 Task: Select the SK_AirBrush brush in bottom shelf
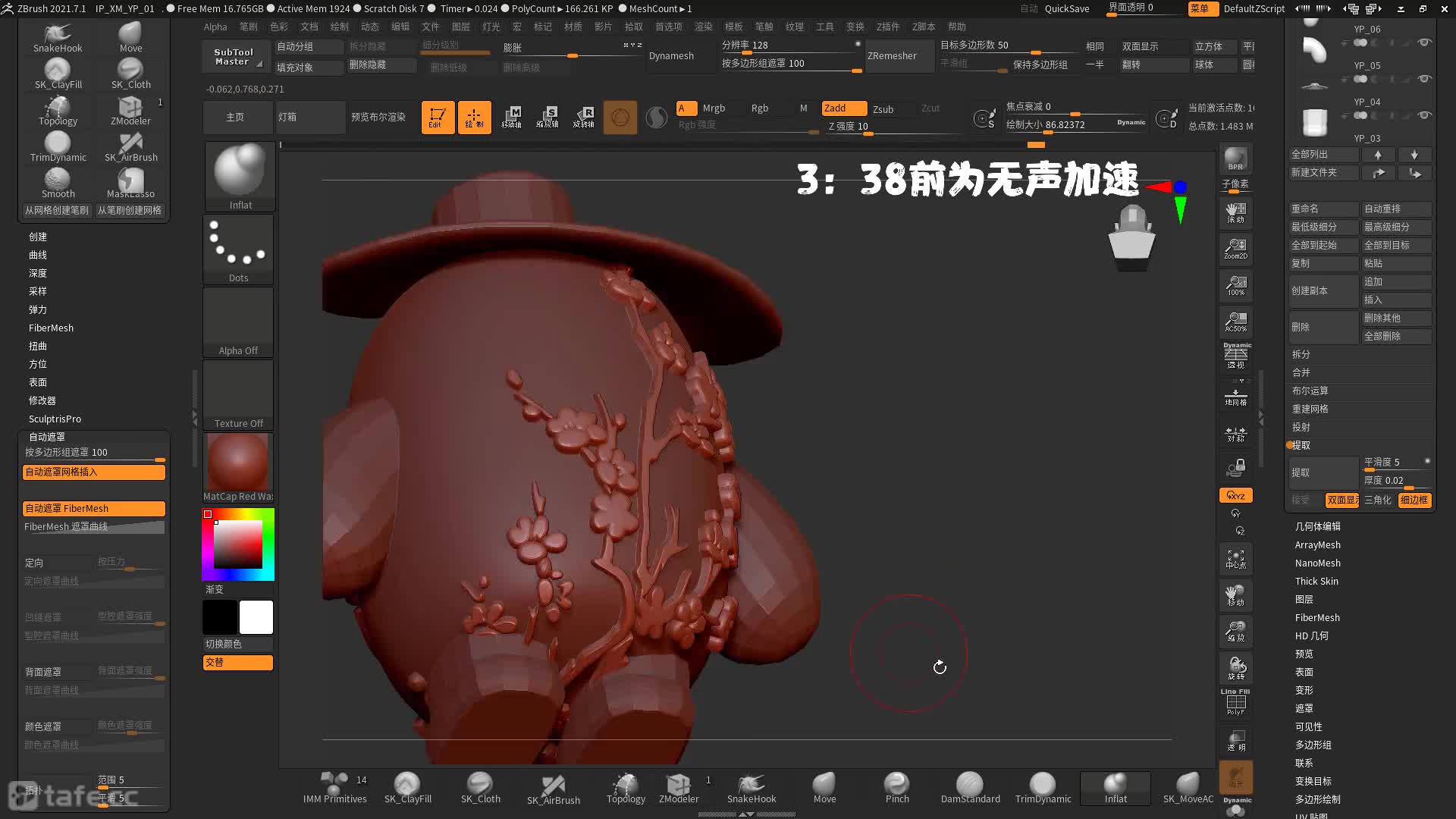[x=553, y=789]
